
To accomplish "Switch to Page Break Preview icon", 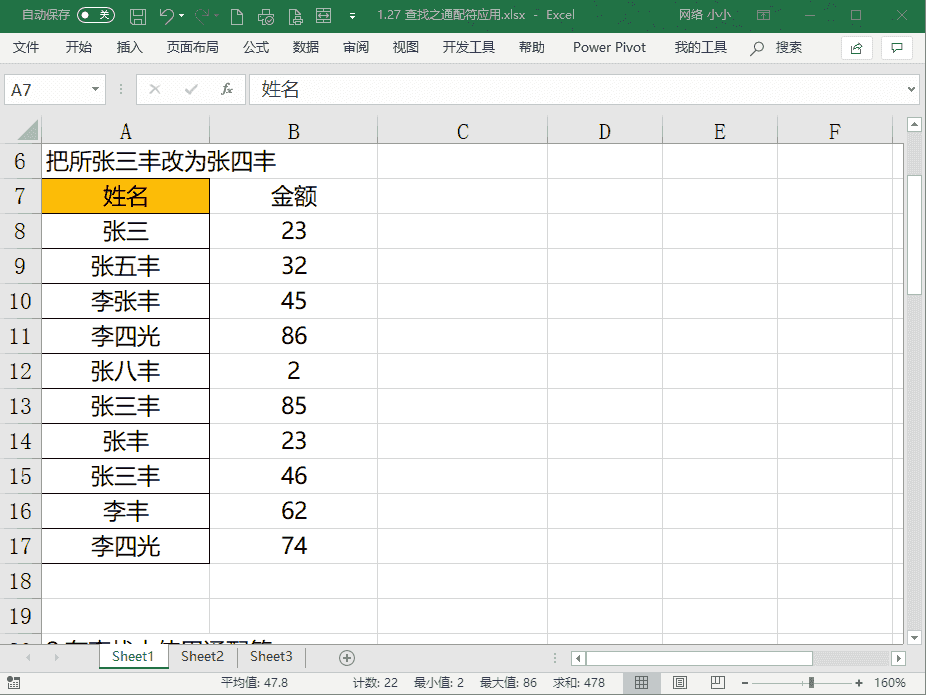I will 718,683.
